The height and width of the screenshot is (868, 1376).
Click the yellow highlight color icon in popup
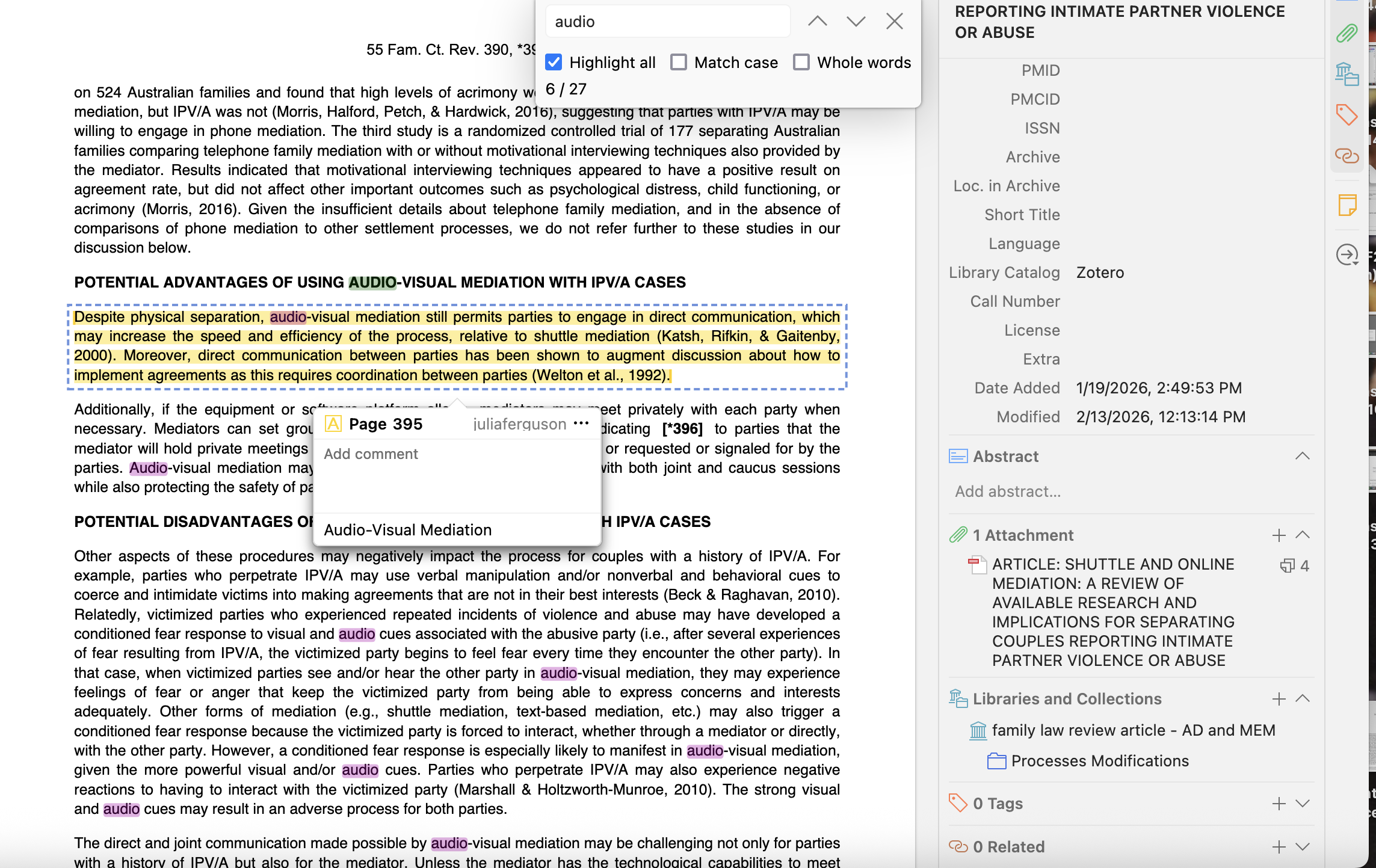[333, 424]
